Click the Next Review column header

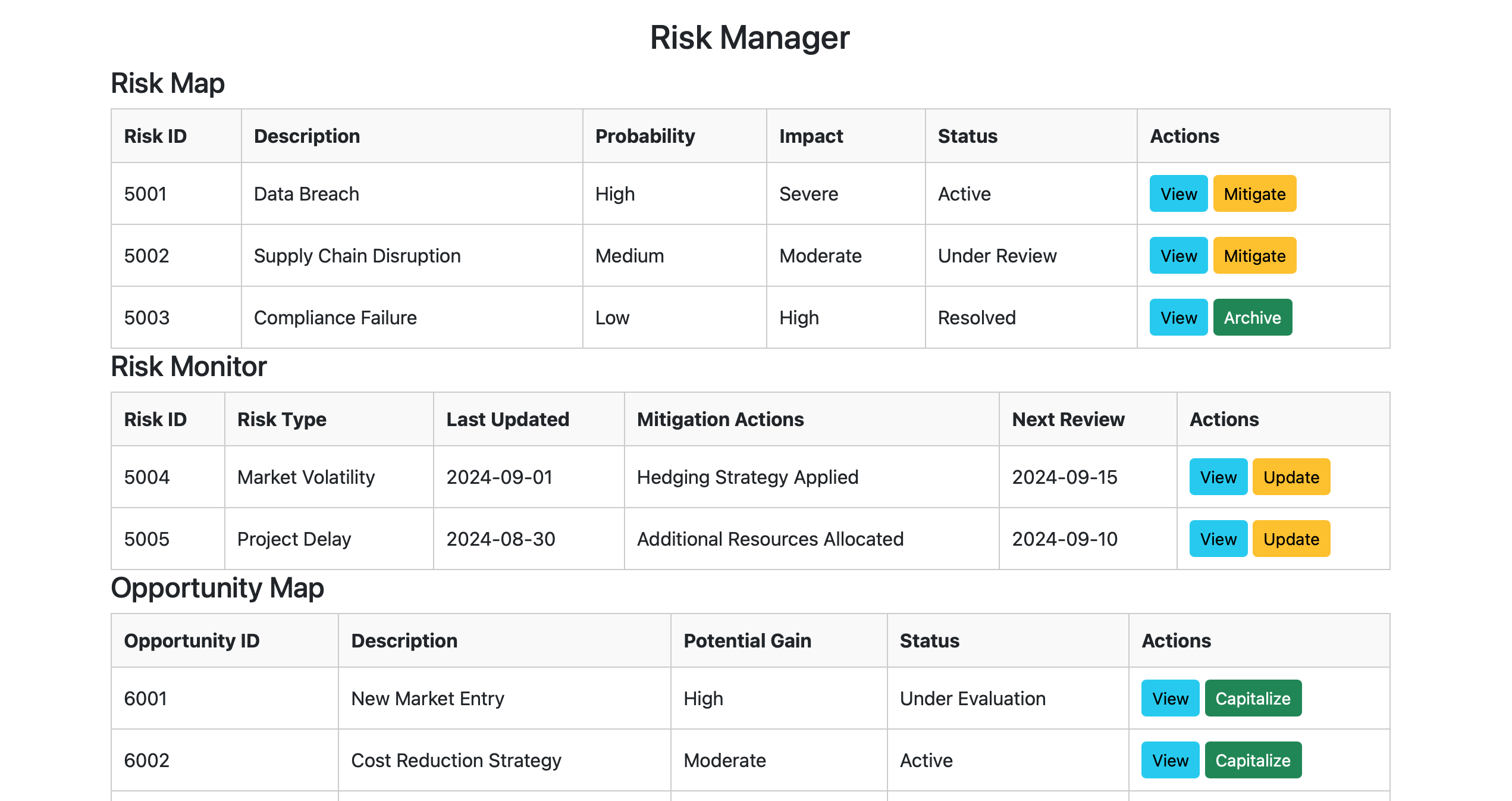tap(1068, 420)
